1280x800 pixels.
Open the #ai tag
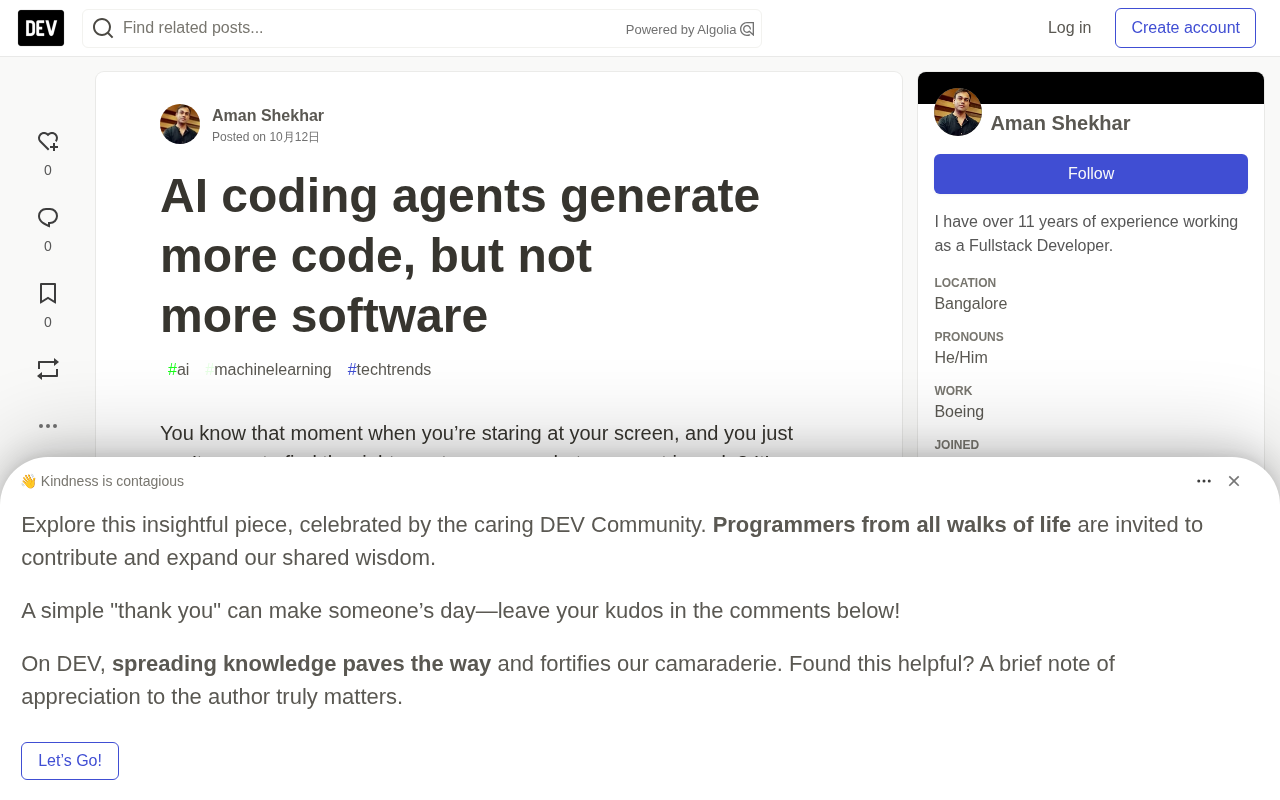coord(179,370)
